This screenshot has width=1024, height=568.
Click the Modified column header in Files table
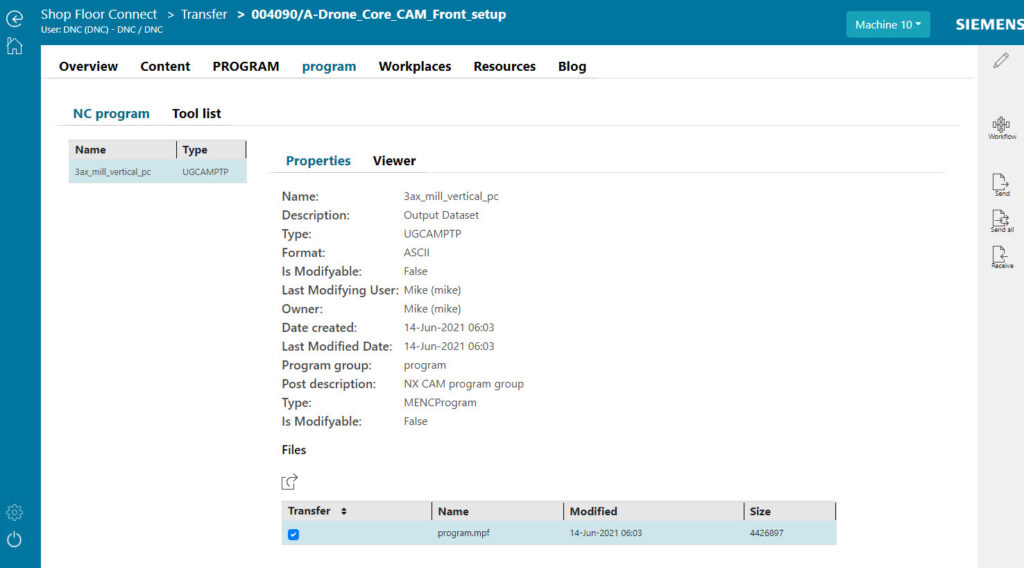pyautogui.click(x=653, y=511)
